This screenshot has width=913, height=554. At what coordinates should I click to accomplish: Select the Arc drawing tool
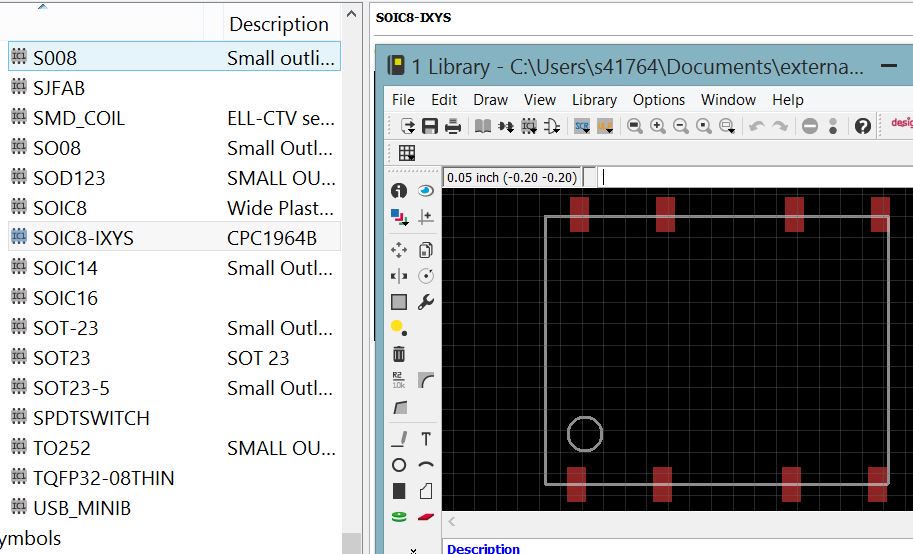(426, 465)
